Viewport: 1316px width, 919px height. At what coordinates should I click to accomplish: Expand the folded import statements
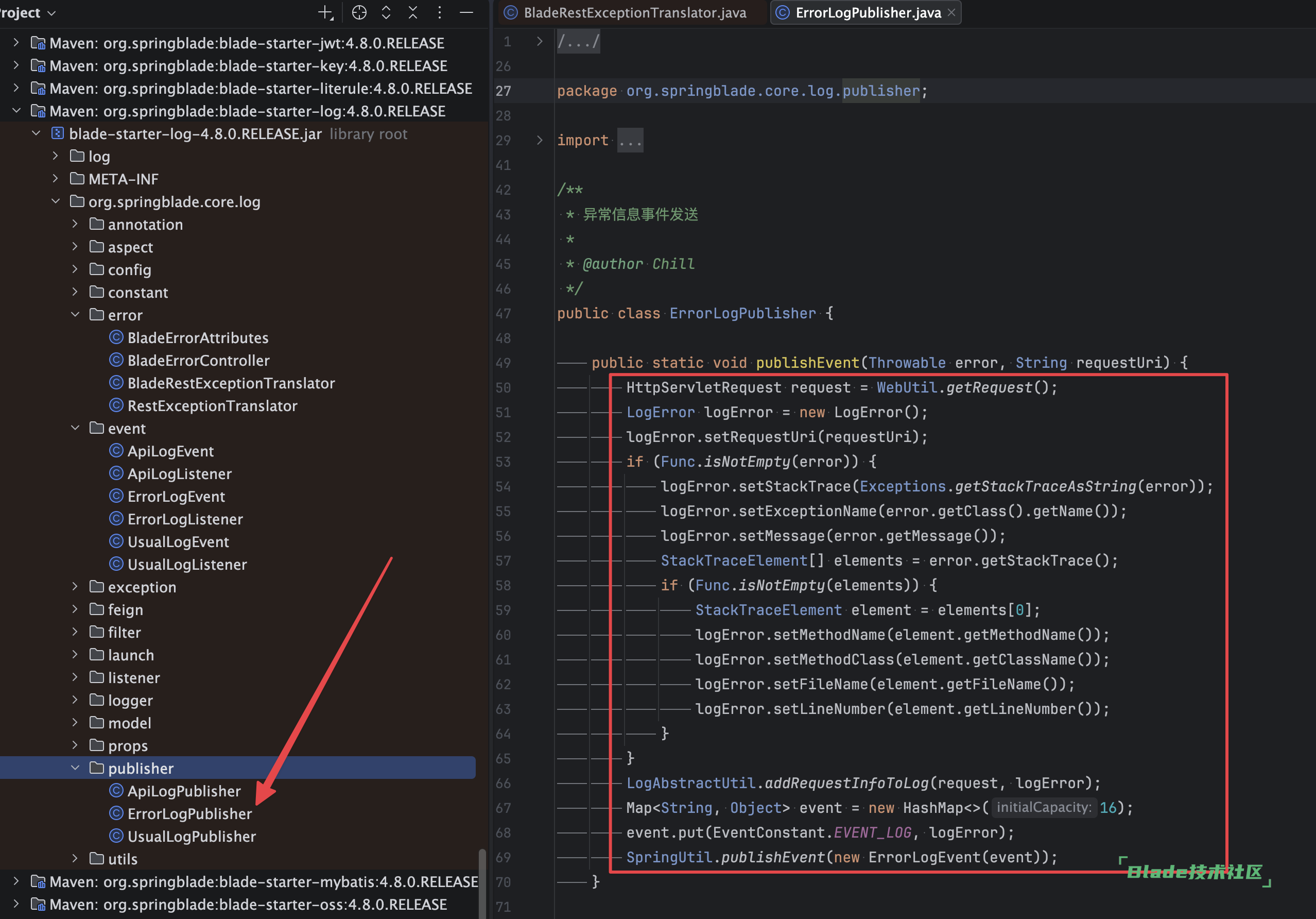point(540,141)
